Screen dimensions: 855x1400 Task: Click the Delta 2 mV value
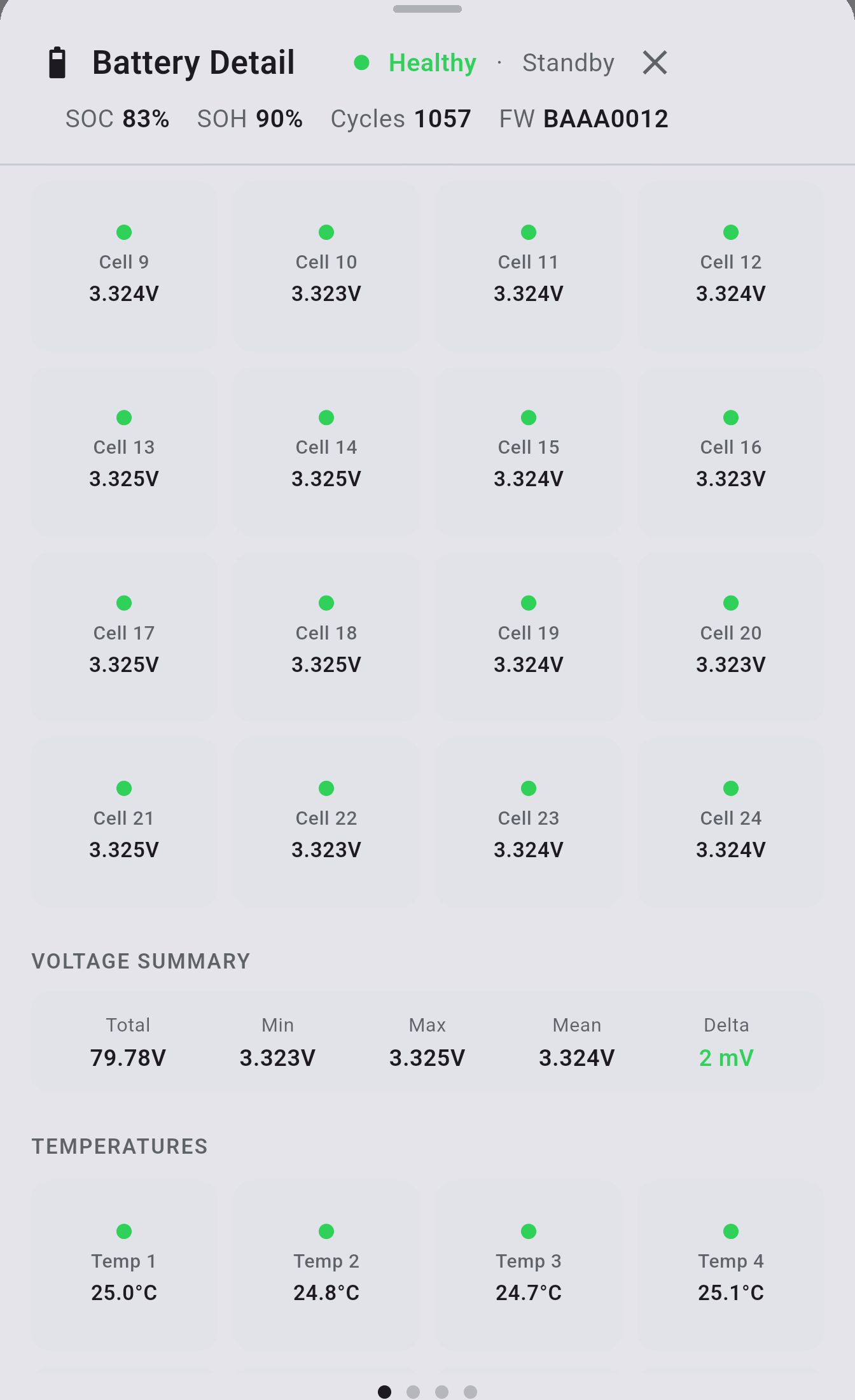pyautogui.click(x=726, y=1058)
